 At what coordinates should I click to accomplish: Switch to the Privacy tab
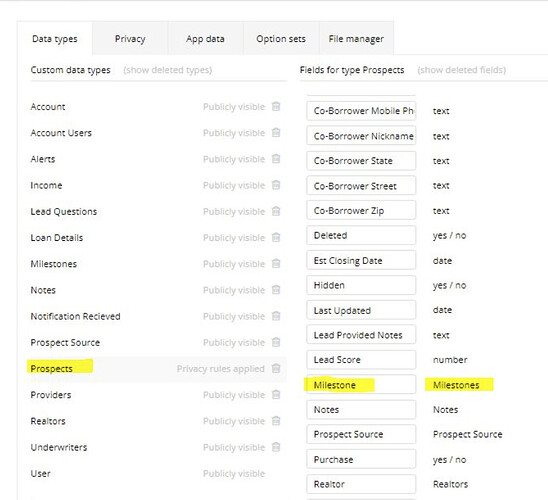coord(130,38)
